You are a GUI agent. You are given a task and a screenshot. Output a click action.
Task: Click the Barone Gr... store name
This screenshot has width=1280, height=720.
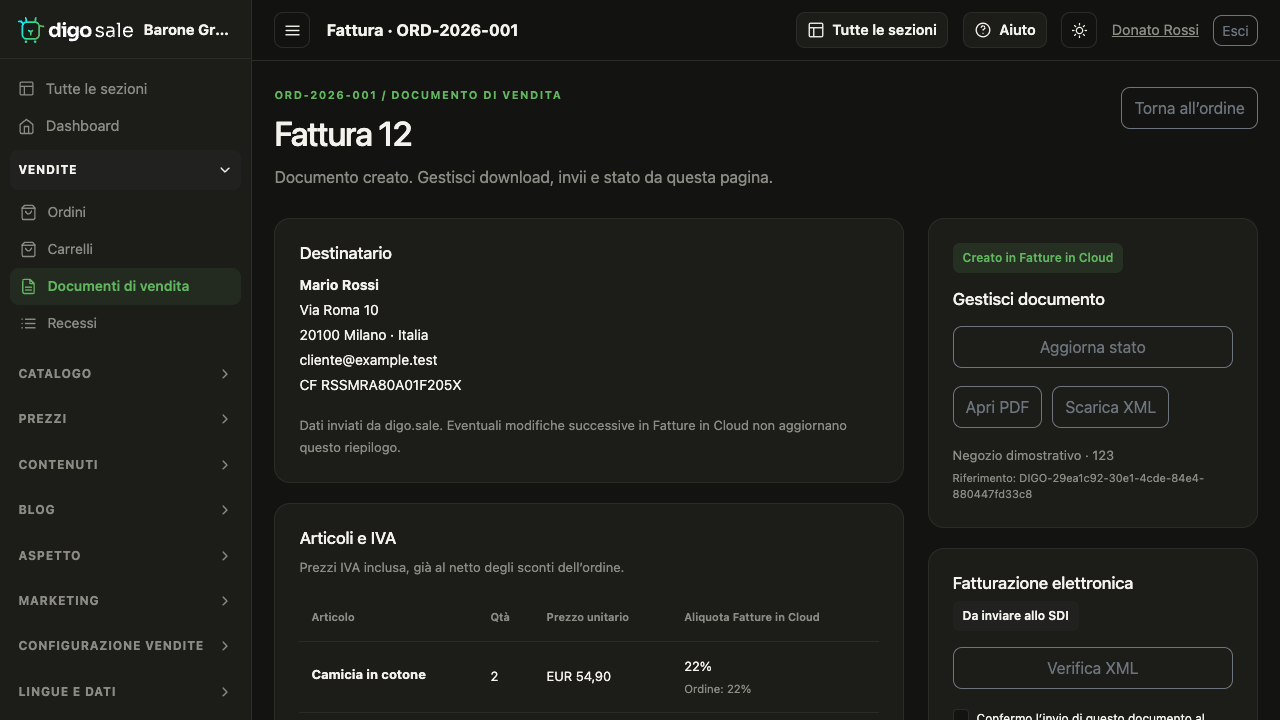coord(186,30)
